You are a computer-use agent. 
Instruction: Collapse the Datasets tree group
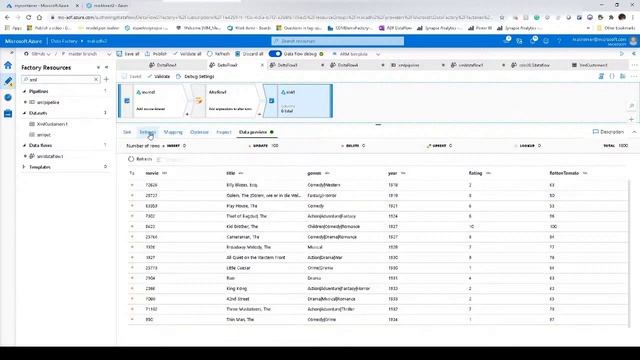click(x=24, y=113)
